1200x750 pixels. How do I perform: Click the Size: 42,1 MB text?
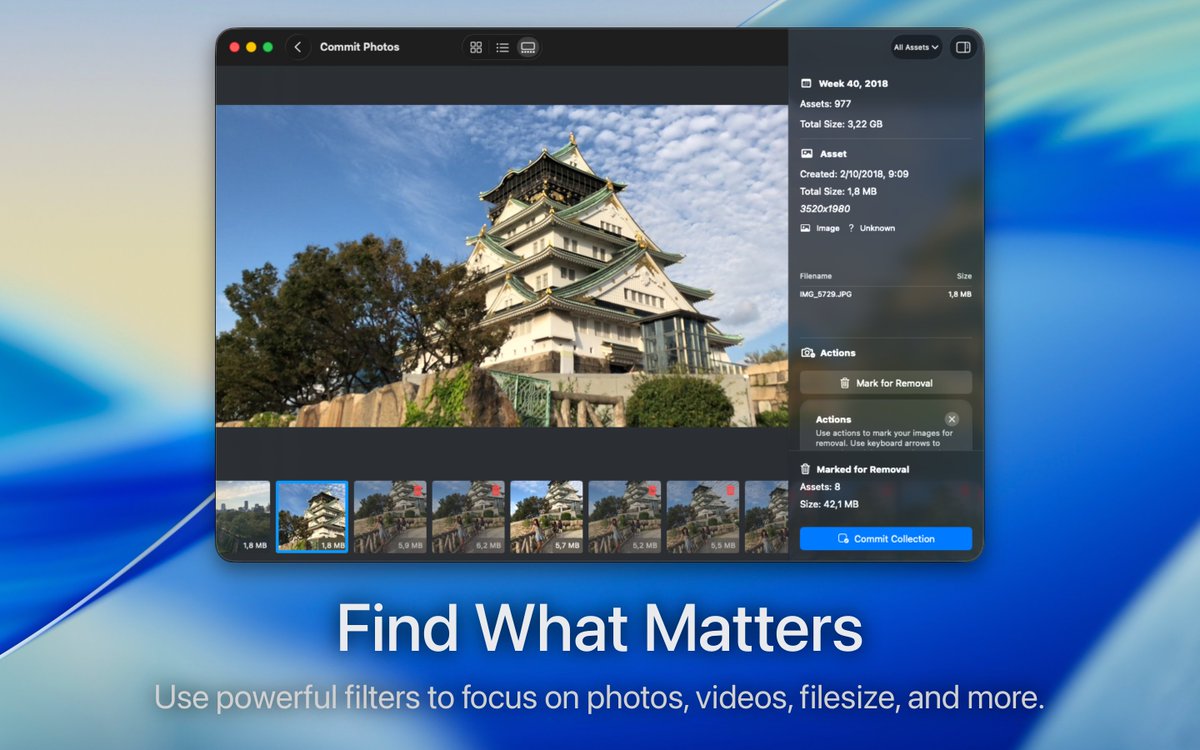(x=829, y=504)
